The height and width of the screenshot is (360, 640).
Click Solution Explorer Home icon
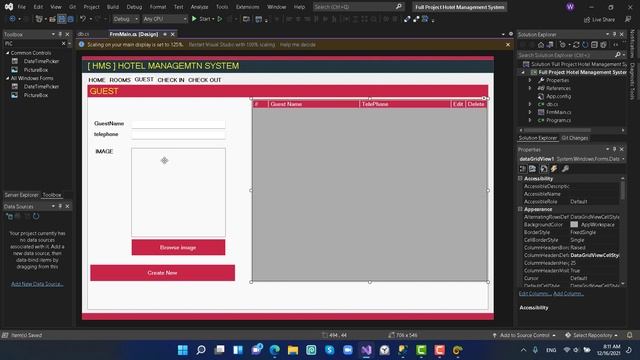pos(541,44)
